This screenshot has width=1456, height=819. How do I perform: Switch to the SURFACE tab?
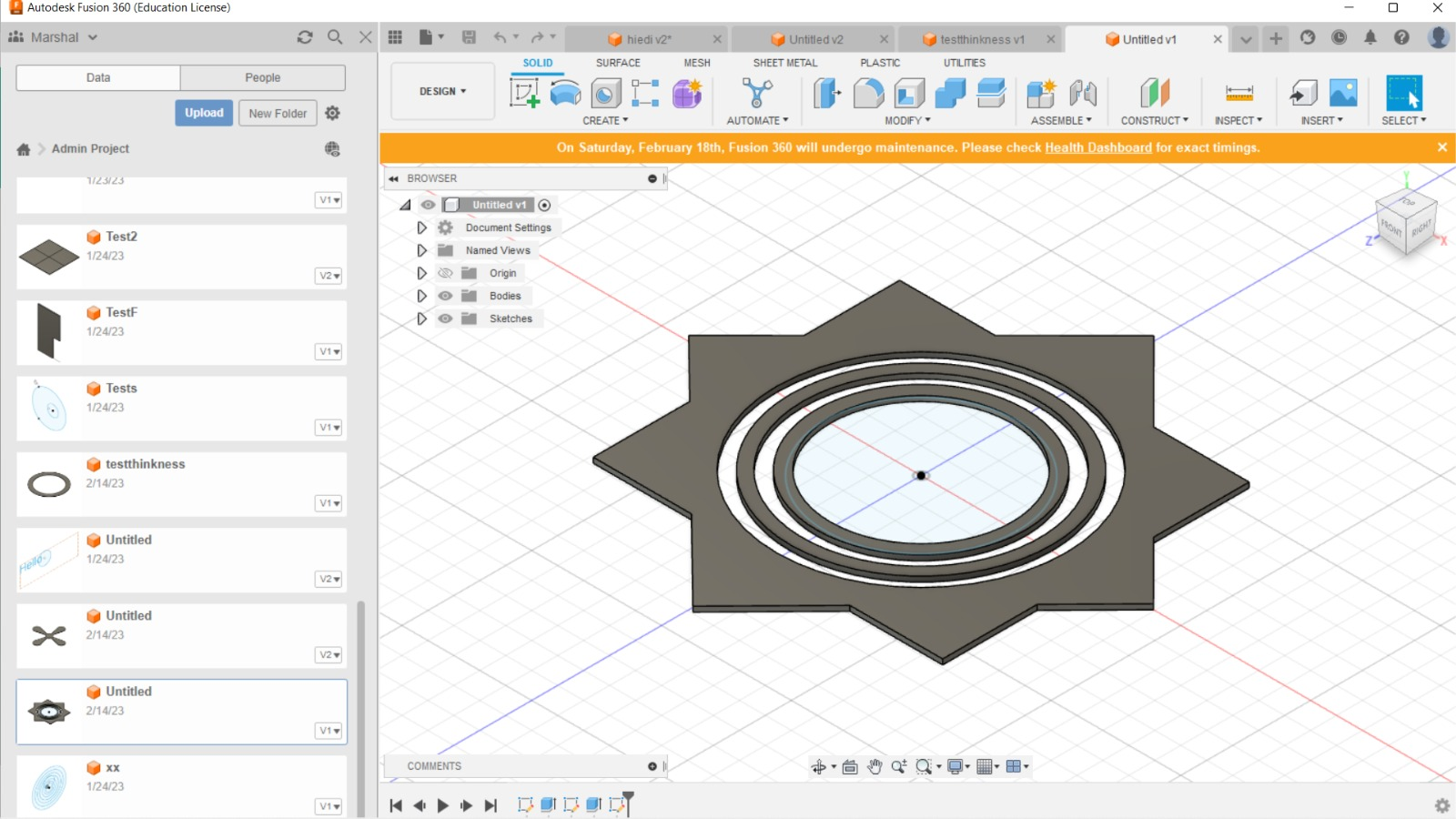[x=618, y=63]
